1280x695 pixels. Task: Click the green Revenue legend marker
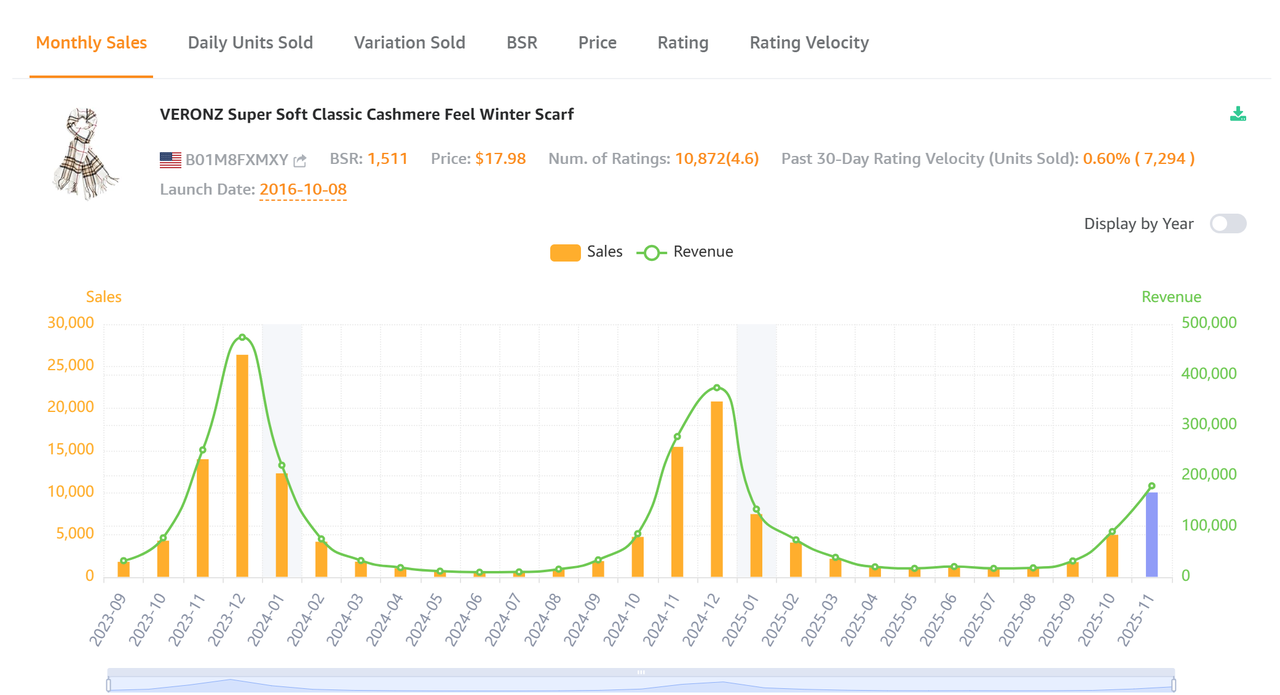650,252
